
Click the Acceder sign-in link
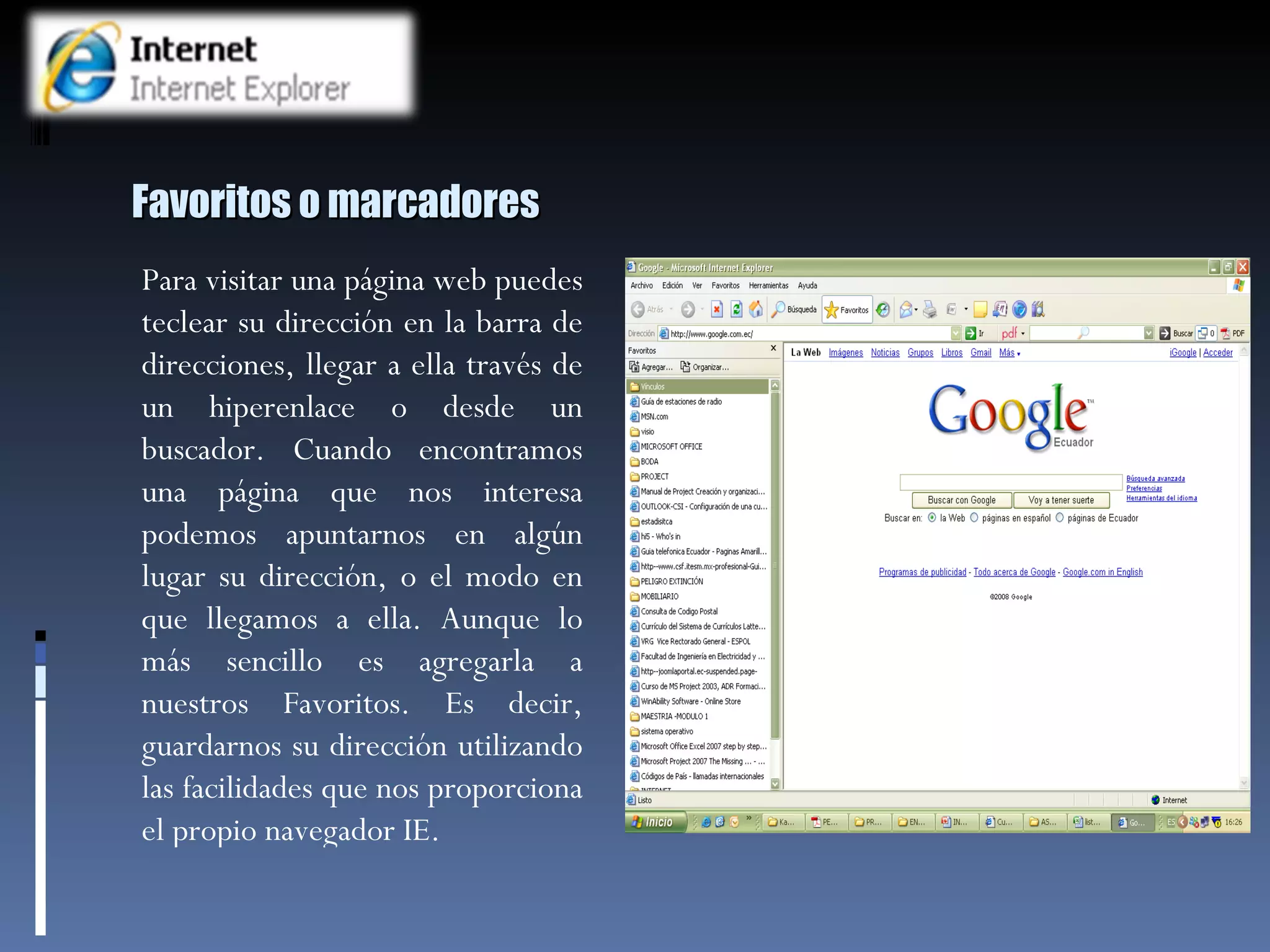coord(1218,353)
